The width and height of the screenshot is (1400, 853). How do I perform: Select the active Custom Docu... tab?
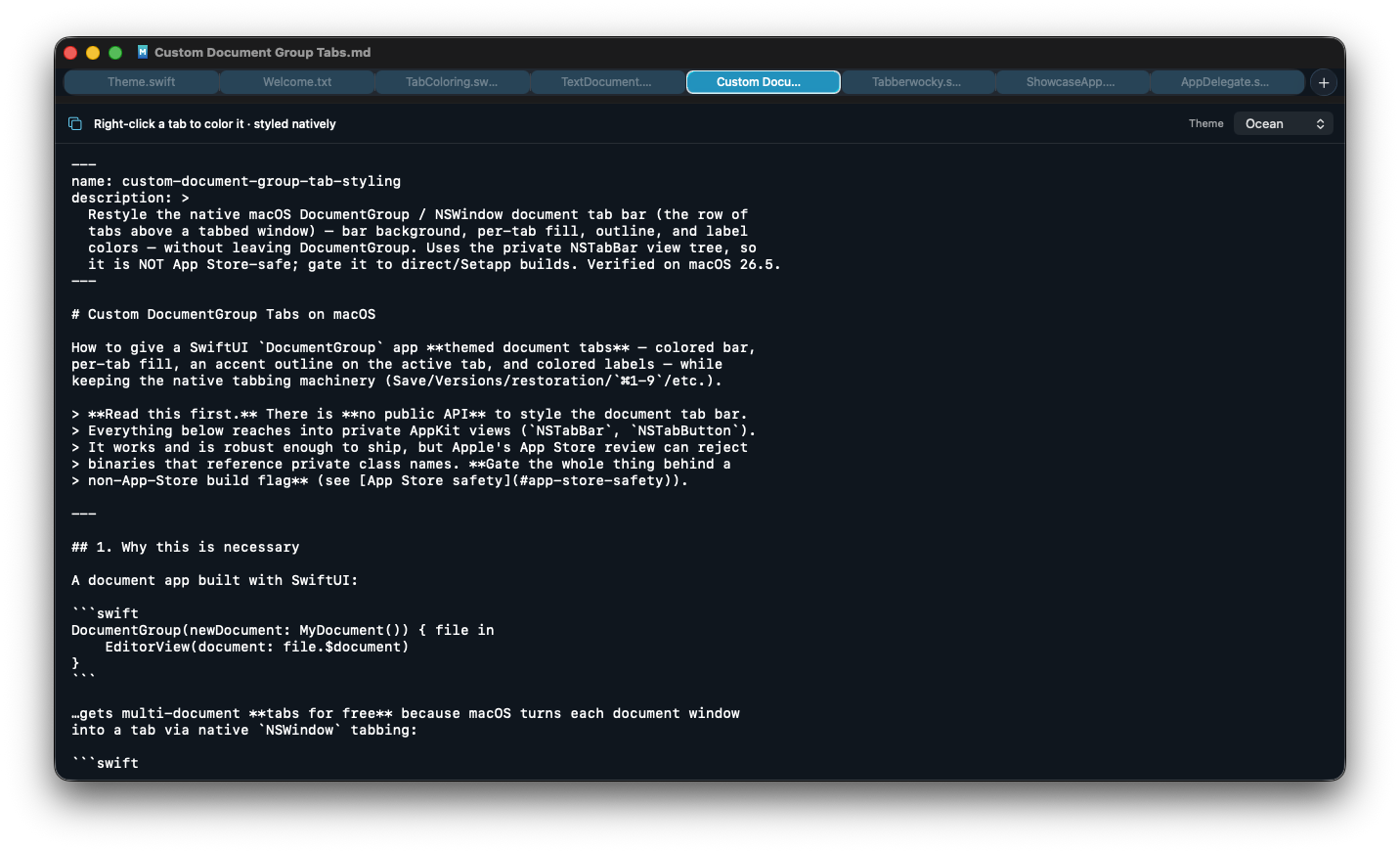point(763,82)
